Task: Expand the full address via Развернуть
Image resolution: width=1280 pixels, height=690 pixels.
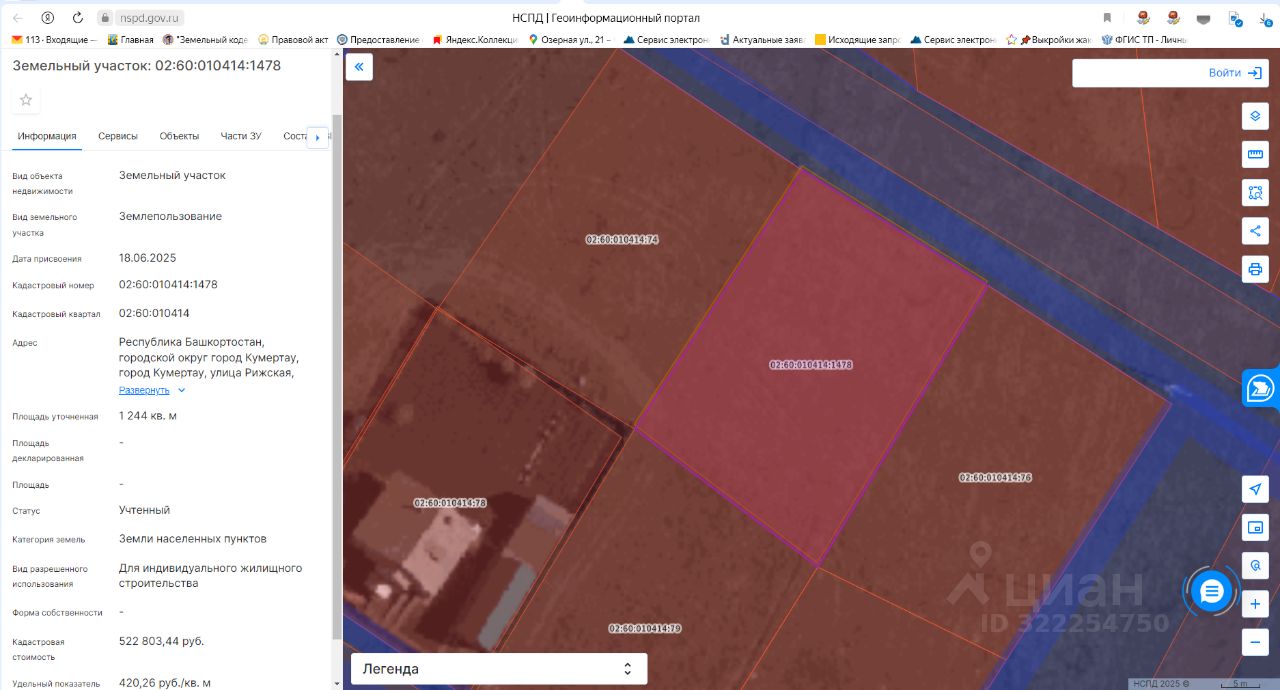Action: (x=152, y=390)
